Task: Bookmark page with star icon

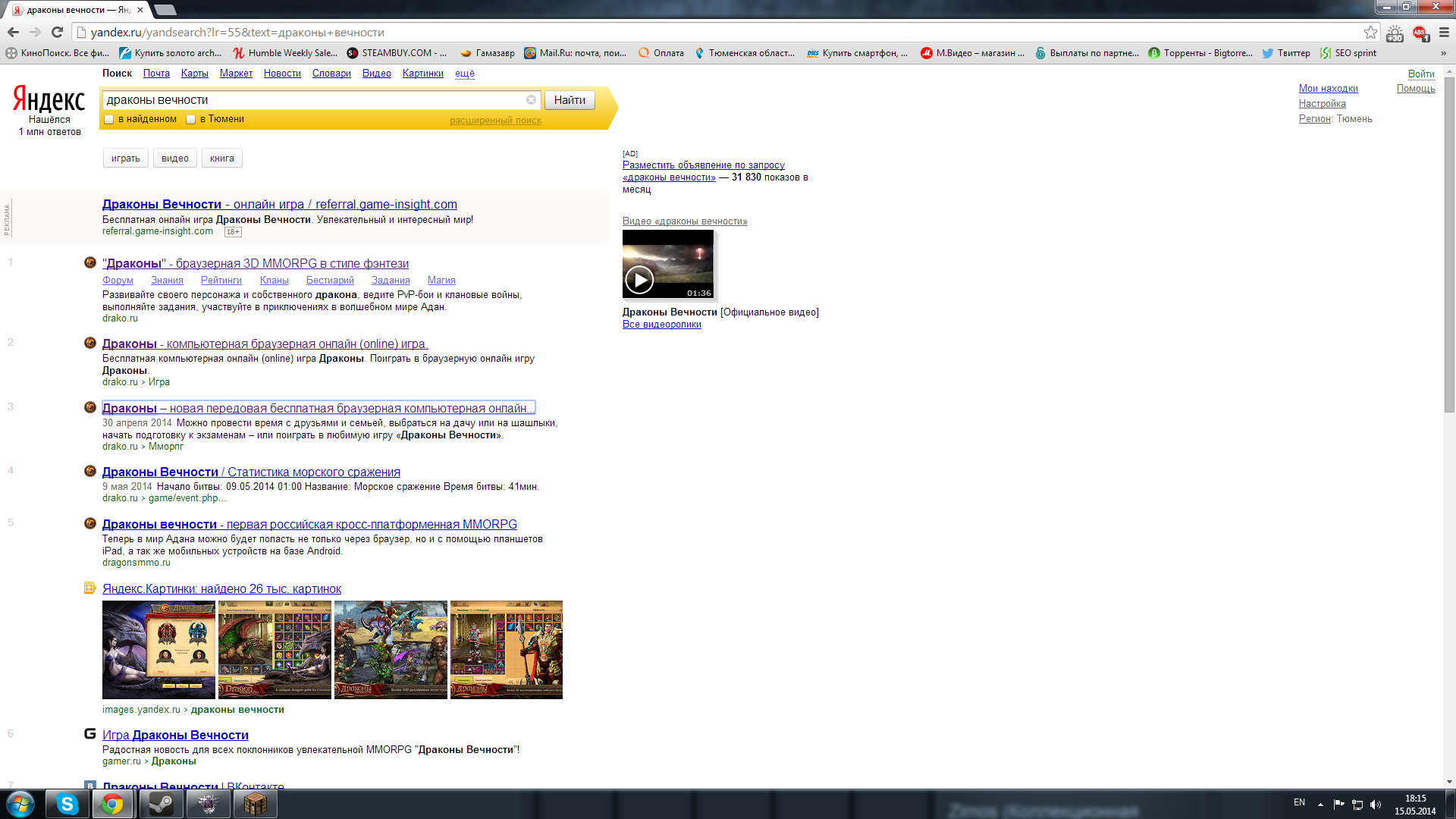Action: coord(1370,32)
